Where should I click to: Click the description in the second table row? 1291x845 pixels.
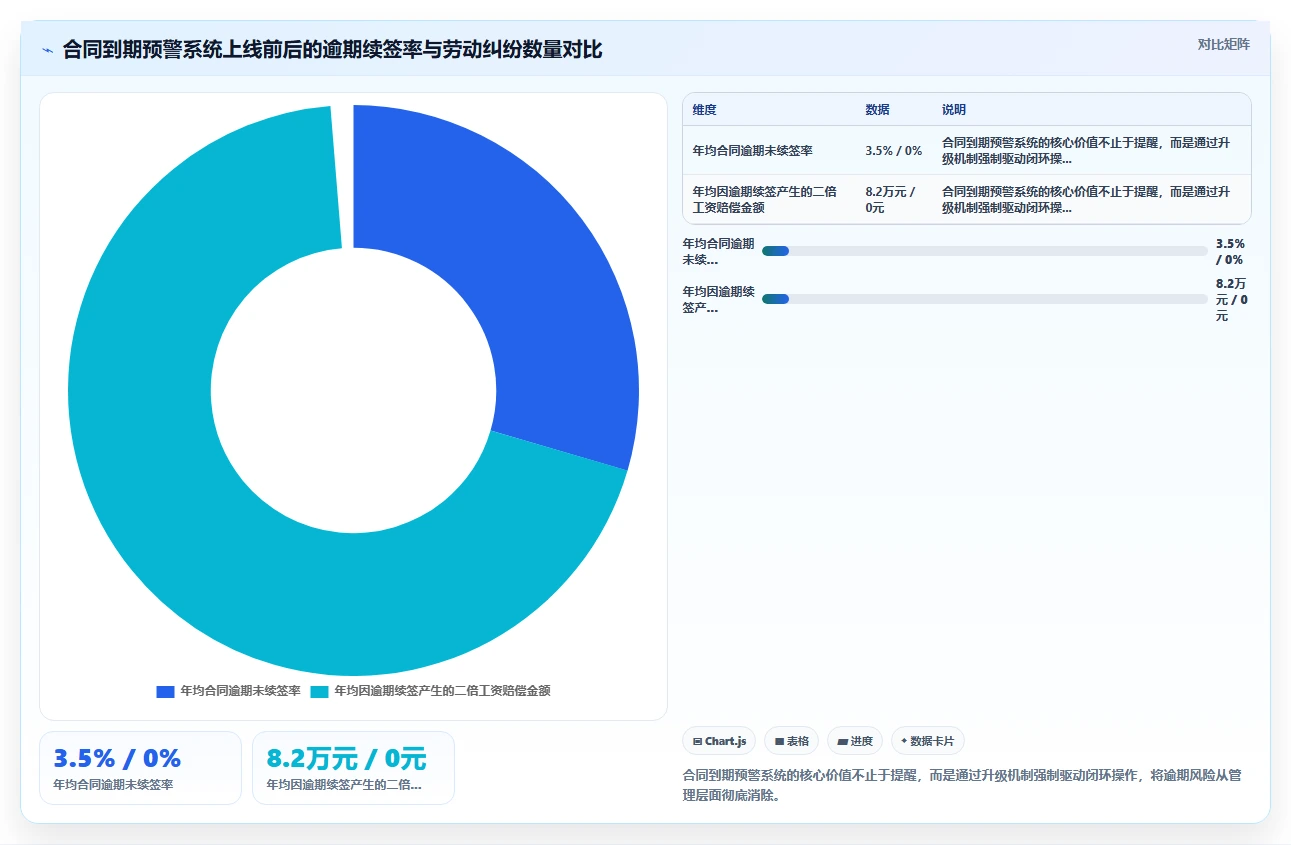pos(1086,200)
